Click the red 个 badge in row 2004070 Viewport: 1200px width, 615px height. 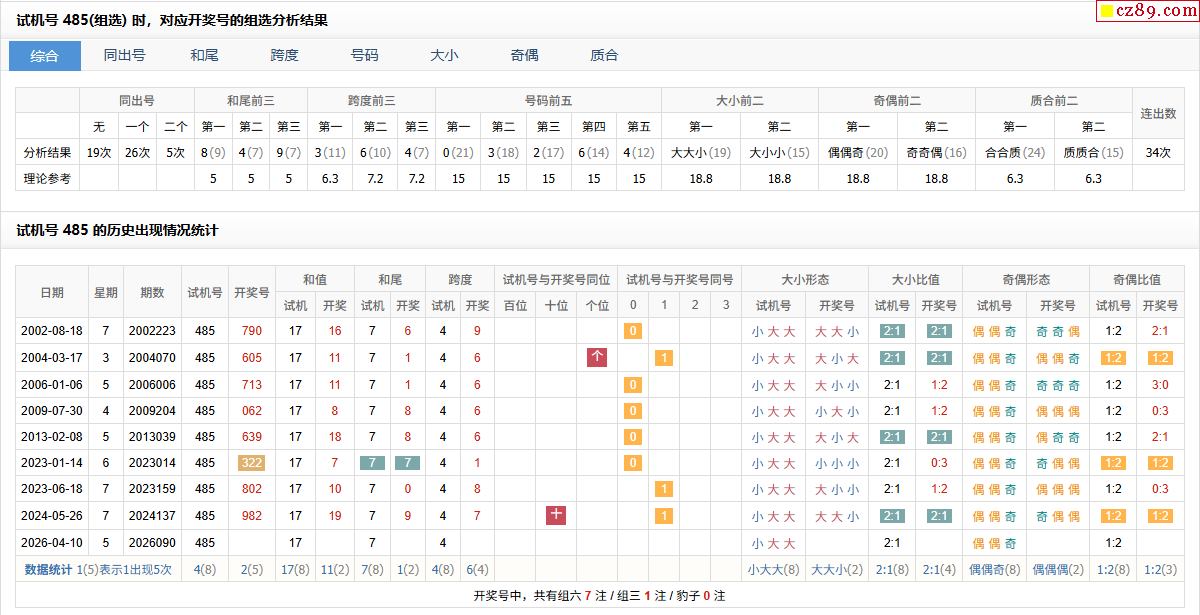[597, 357]
